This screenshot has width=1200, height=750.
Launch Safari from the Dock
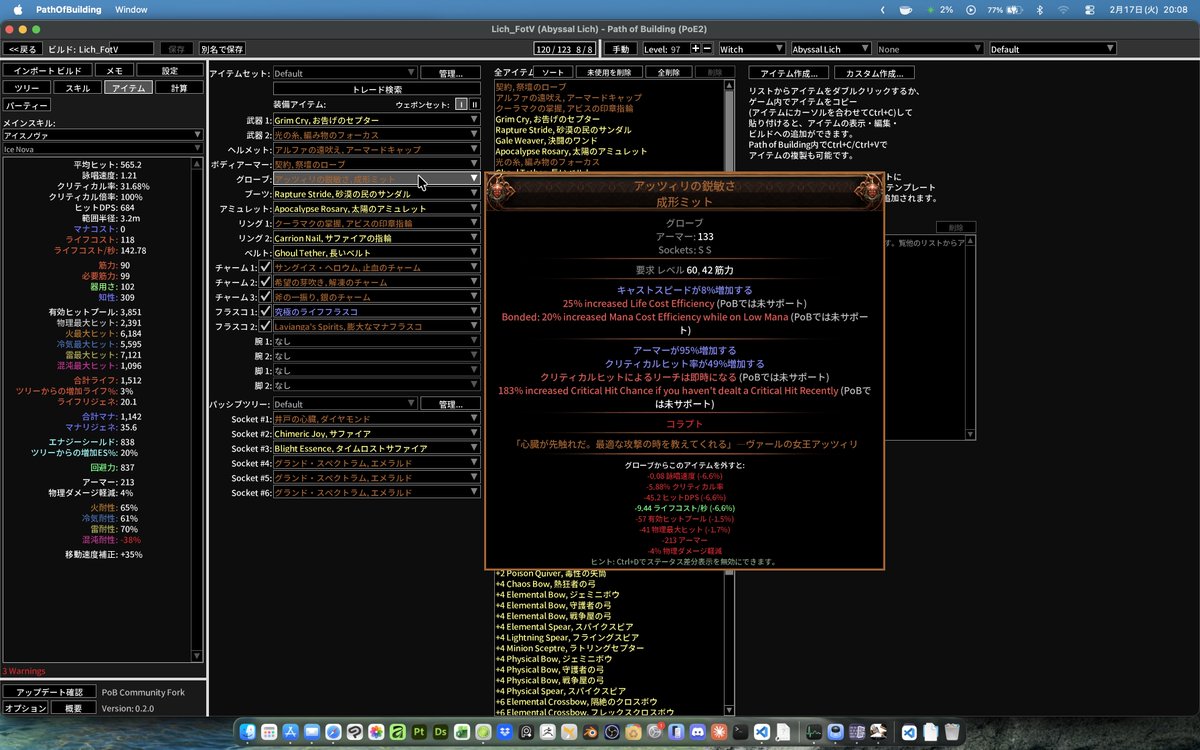(x=333, y=733)
